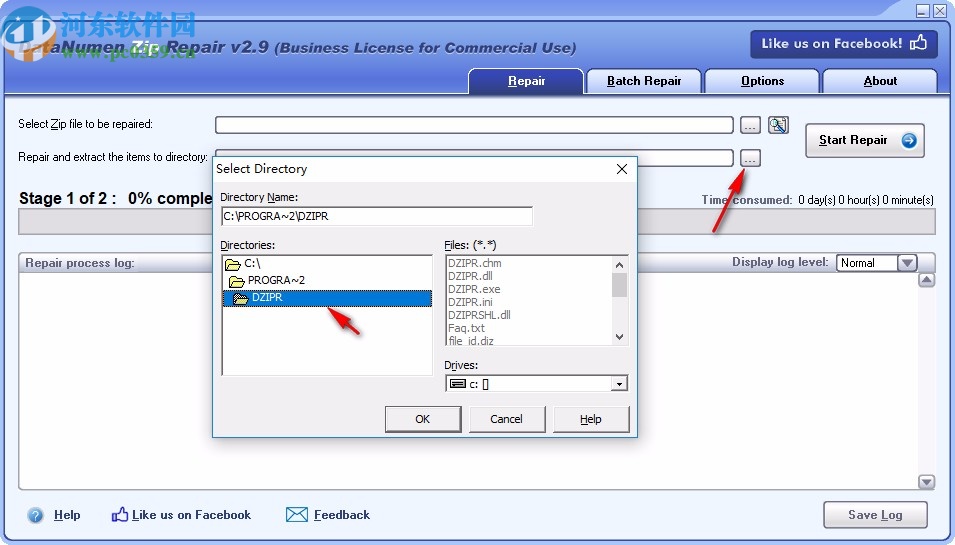955x545 pixels.
Task: Click the Directory Name text field
Action: coord(376,216)
